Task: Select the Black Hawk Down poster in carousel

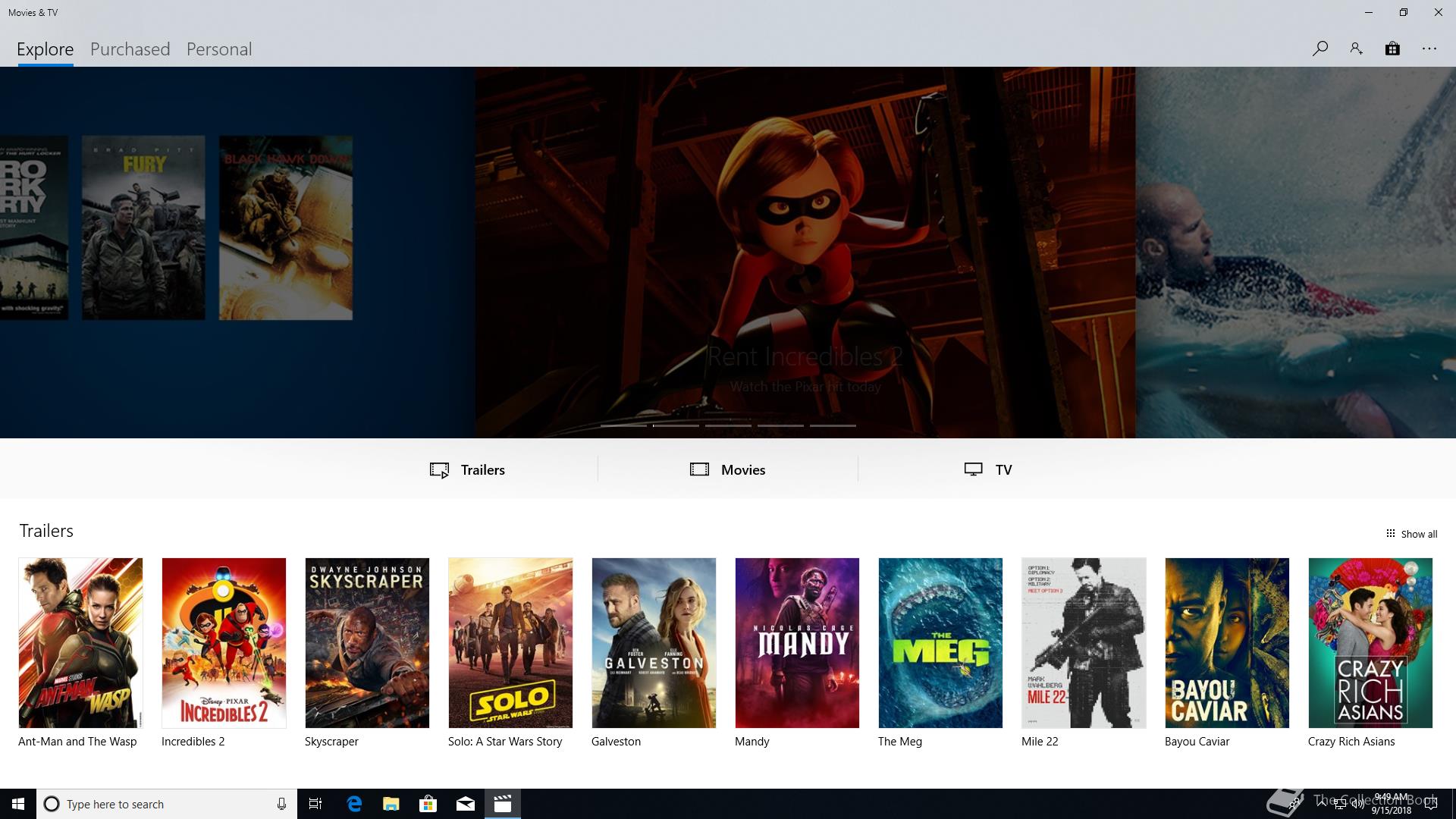Action: pyautogui.click(x=286, y=227)
